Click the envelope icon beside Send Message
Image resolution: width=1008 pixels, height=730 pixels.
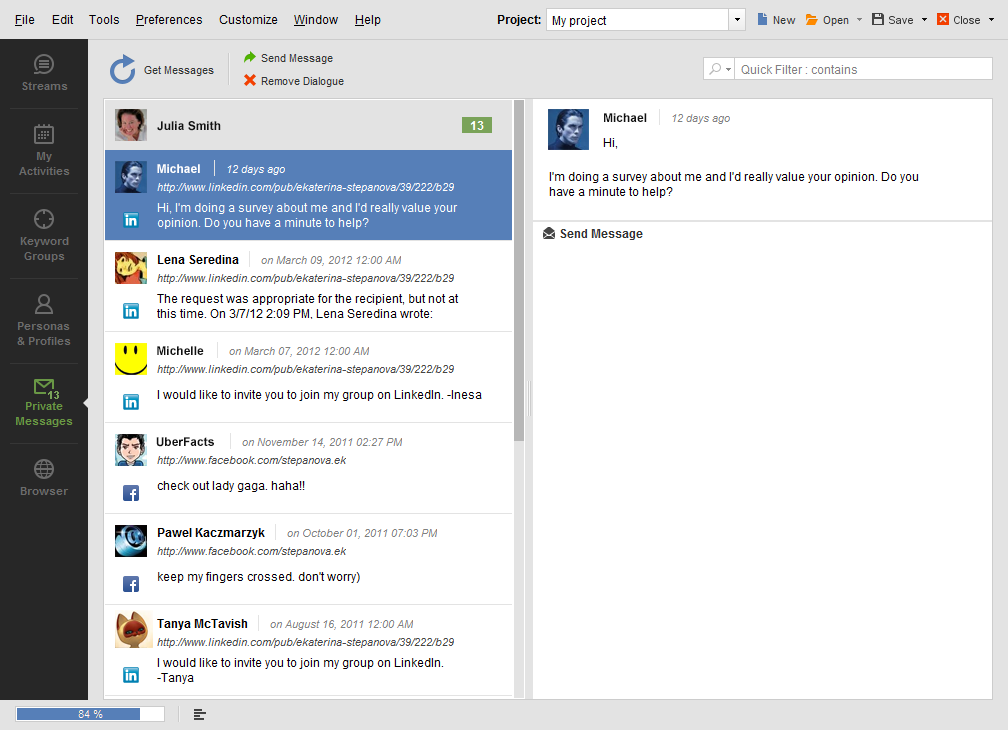[x=549, y=233]
